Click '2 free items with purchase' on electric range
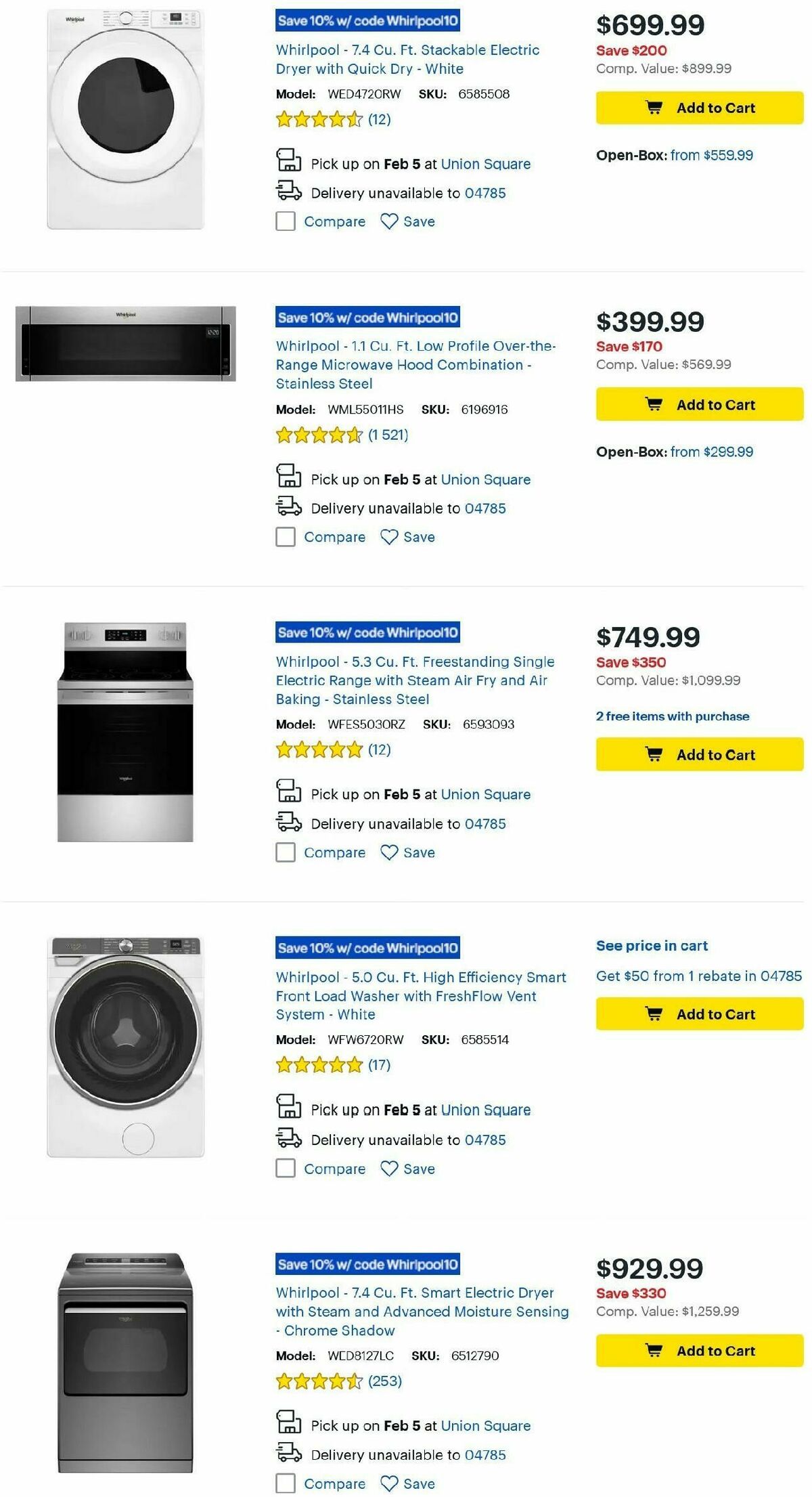Viewport: 812px width, 1497px height. [672, 716]
